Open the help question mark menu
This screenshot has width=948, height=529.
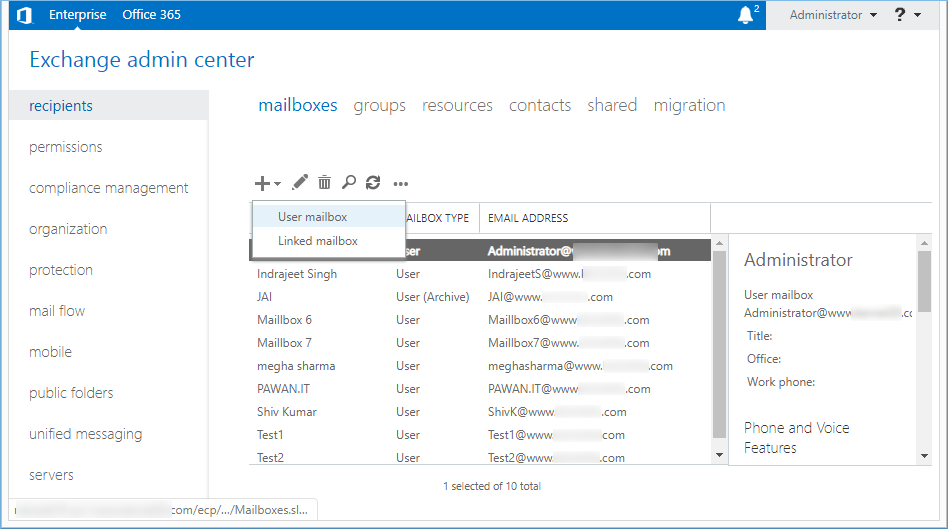pyautogui.click(x=900, y=15)
